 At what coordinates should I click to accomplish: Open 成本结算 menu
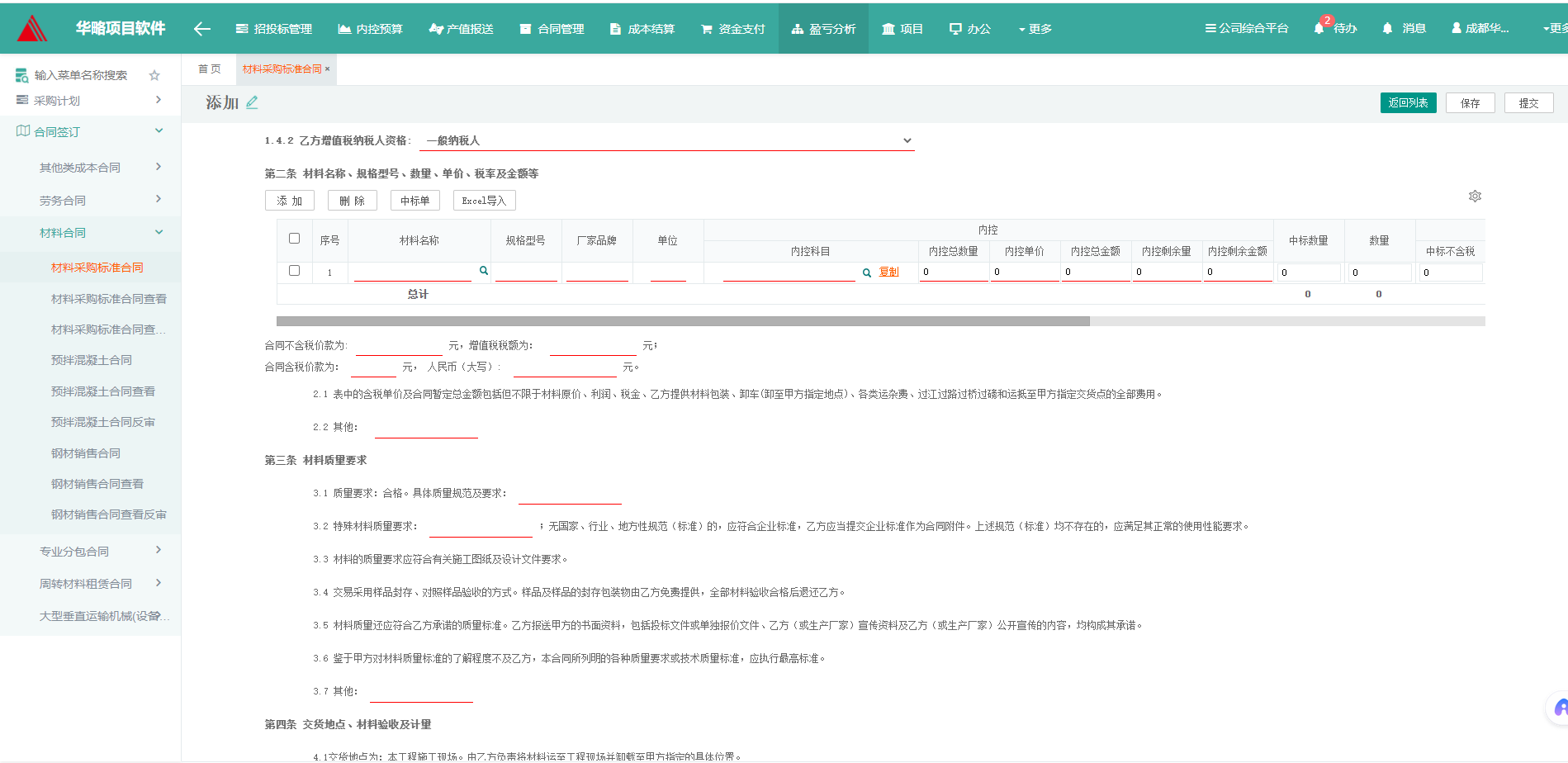click(x=642, y=29)
